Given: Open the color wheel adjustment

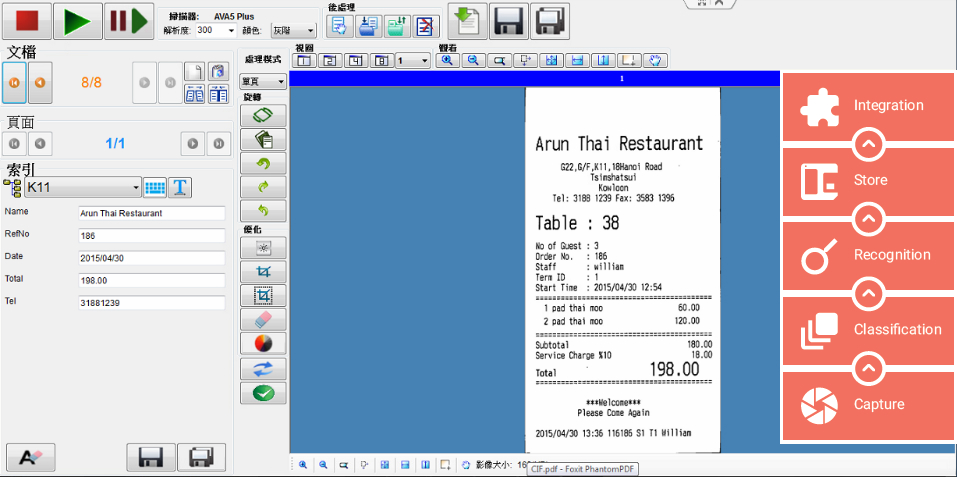Looking at the screenshot, I should tap(263, 343).
